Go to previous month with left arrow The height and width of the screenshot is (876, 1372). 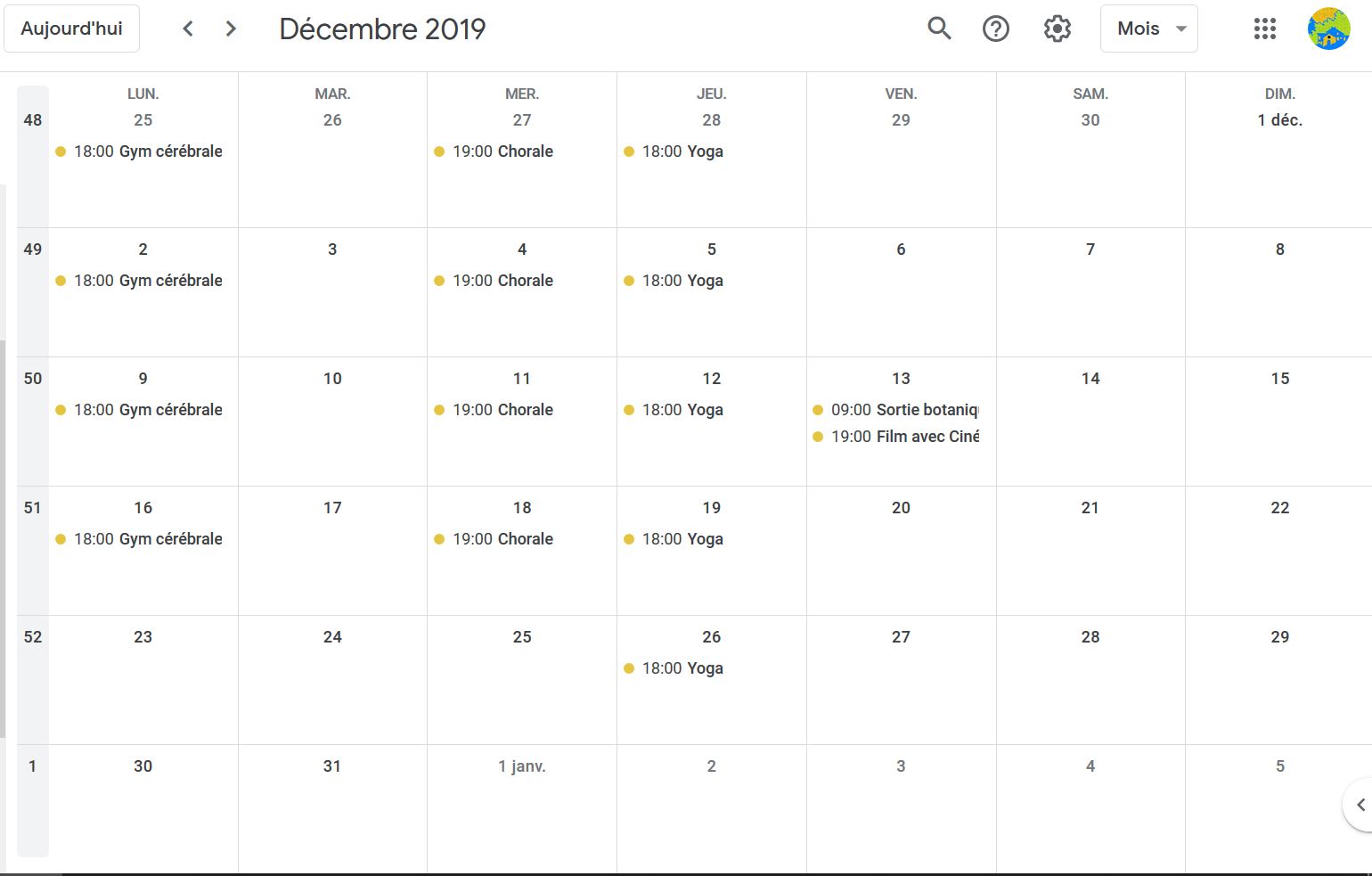click(x=188, y=29)
